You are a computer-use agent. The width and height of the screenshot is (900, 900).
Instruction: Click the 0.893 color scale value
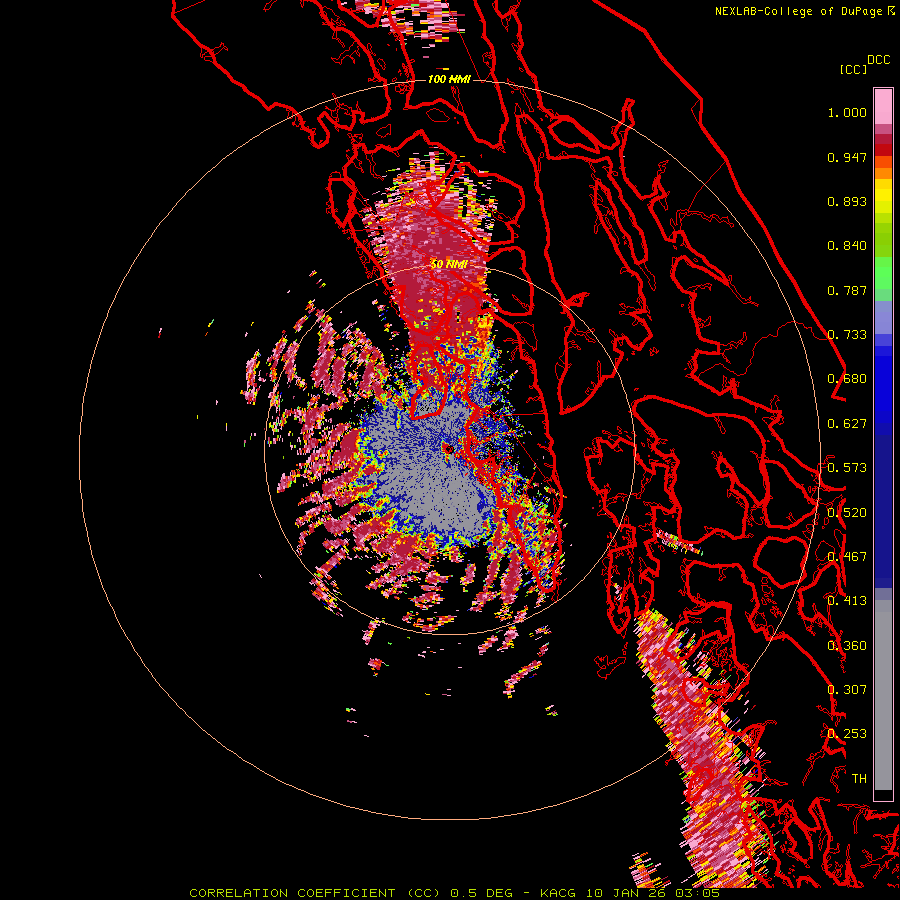point(847,201)
